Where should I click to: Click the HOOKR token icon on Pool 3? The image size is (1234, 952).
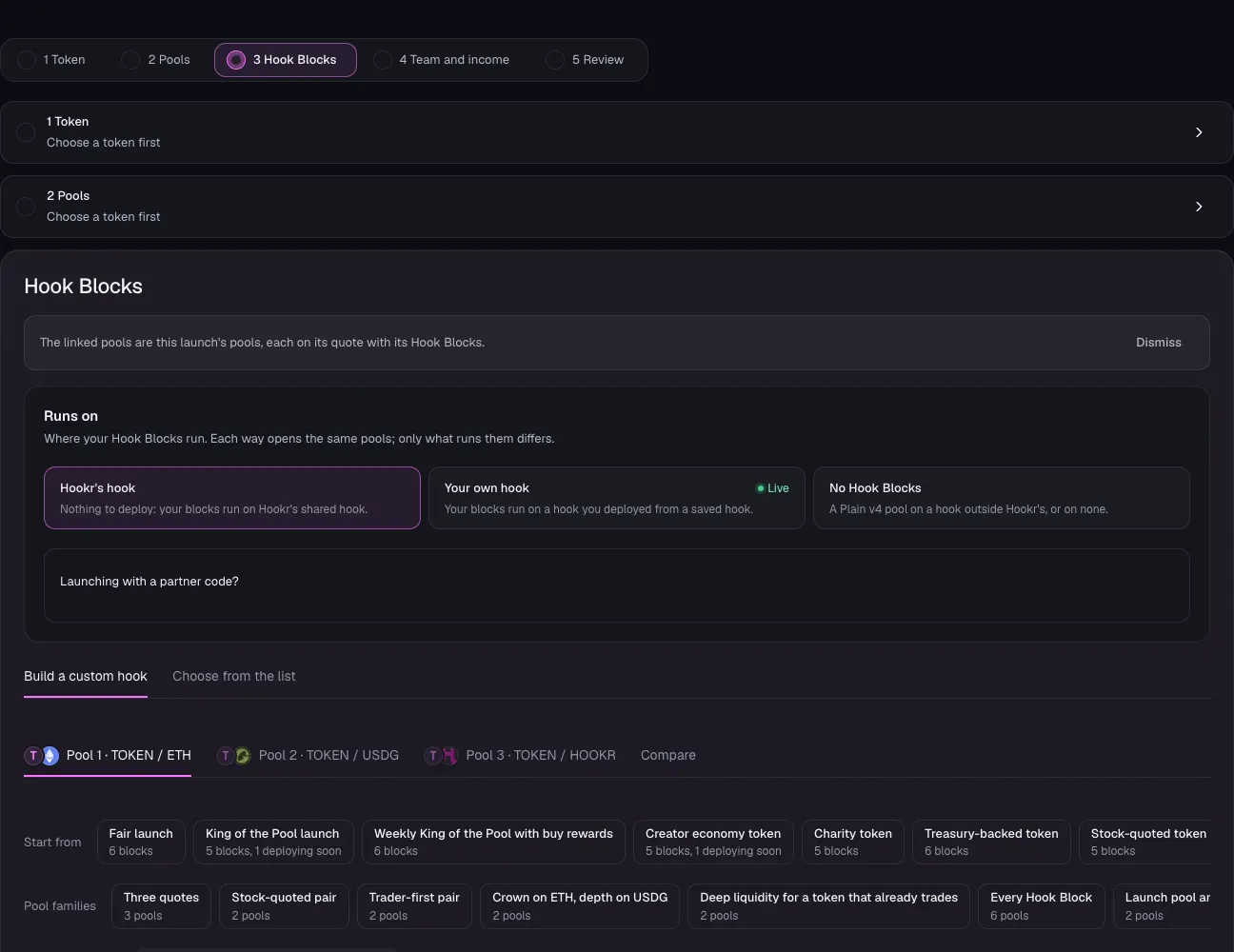(x=449, y=756)
